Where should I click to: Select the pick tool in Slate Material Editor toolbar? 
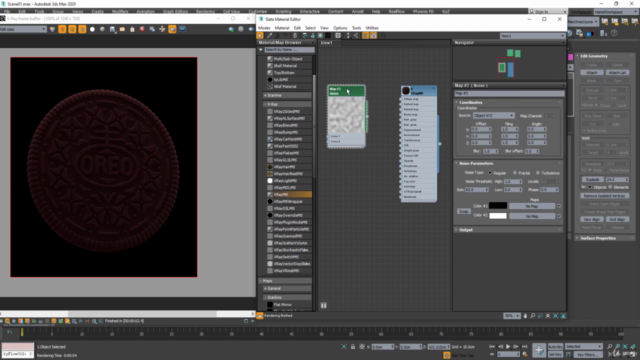point(260,36)
